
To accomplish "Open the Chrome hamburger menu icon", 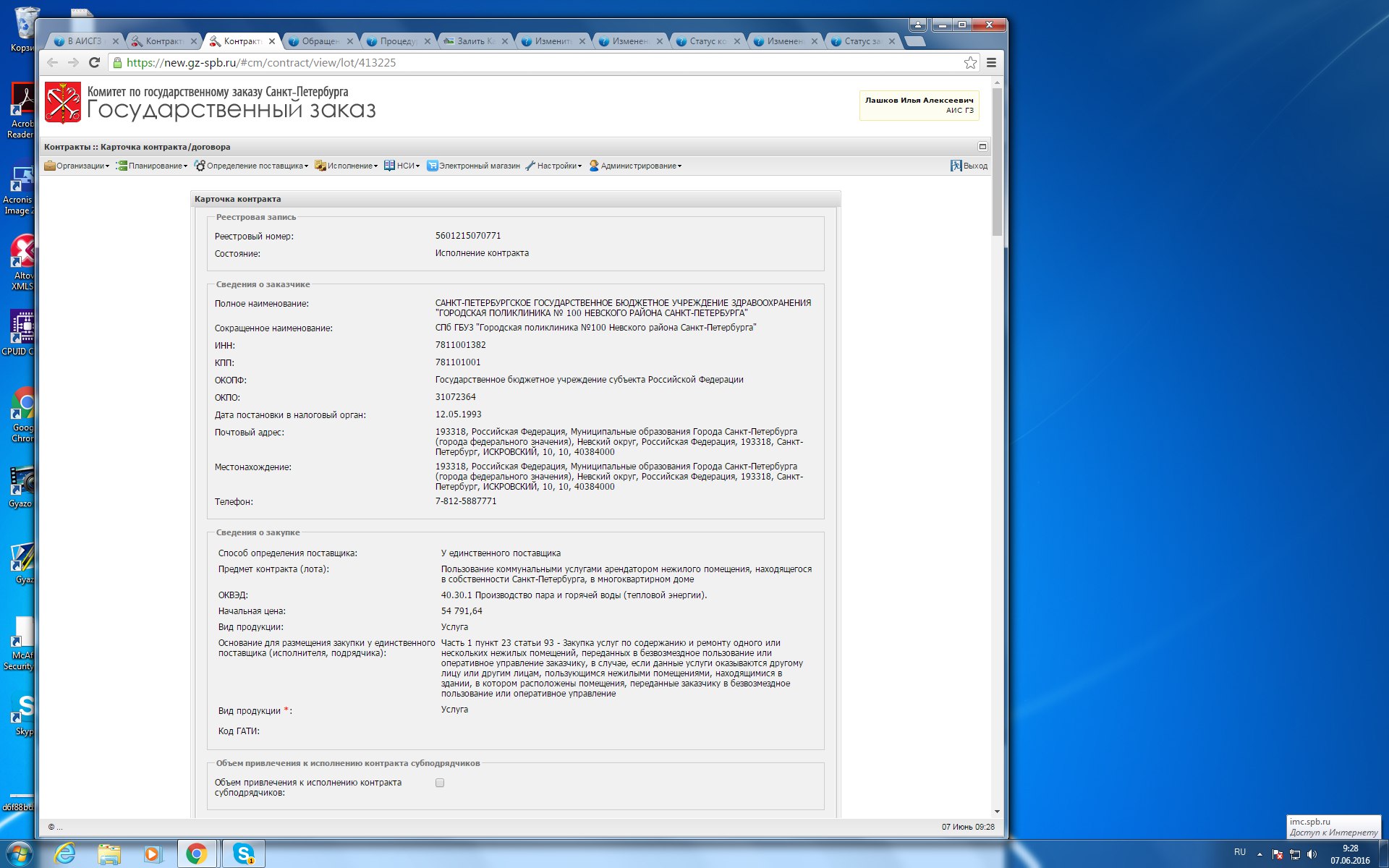I will (991, 63).
